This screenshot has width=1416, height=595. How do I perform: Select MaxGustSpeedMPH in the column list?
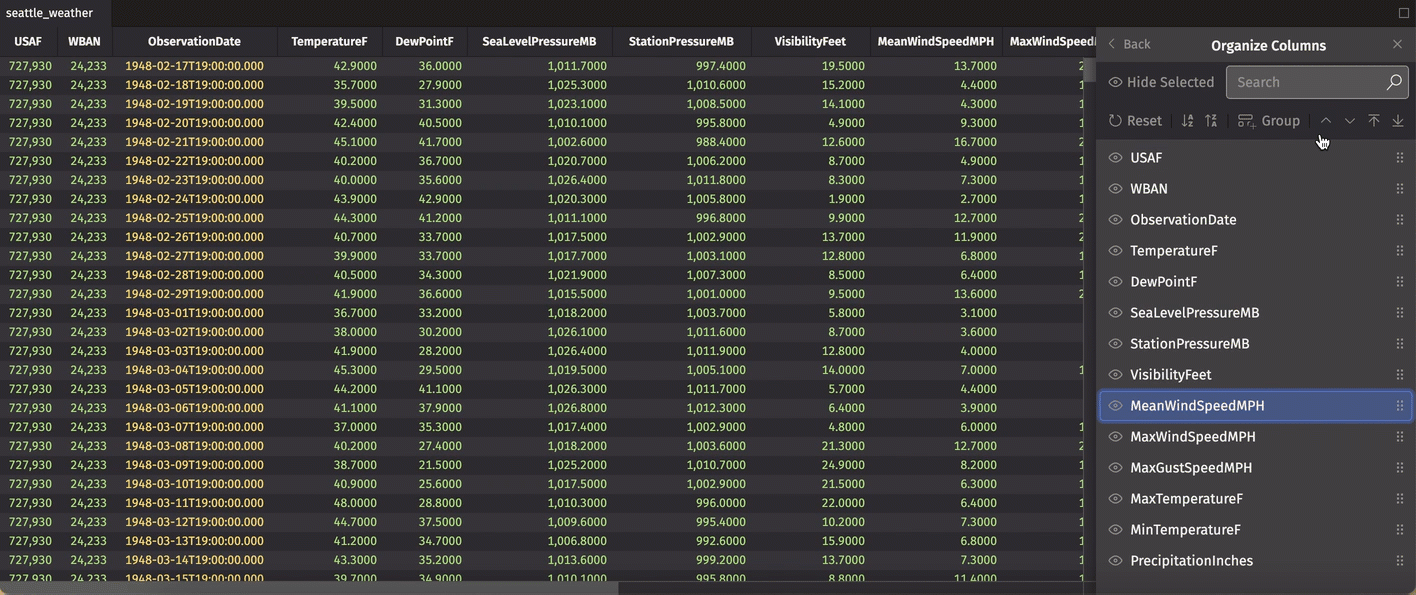click(1190, 468)
